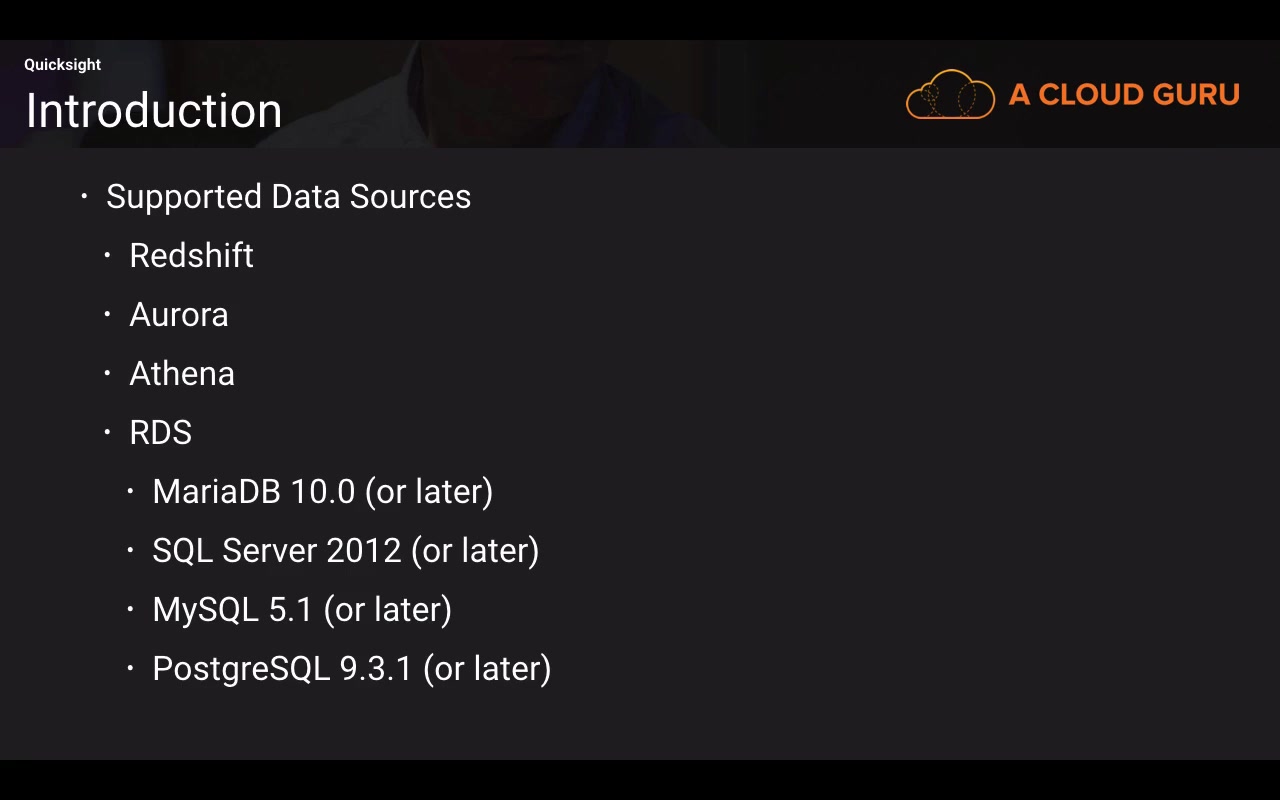Select the PostgreSQL 9.3.1 (or later) entry
The width and height of the screenshot is (1280, 800).
[x=351, y=669]
